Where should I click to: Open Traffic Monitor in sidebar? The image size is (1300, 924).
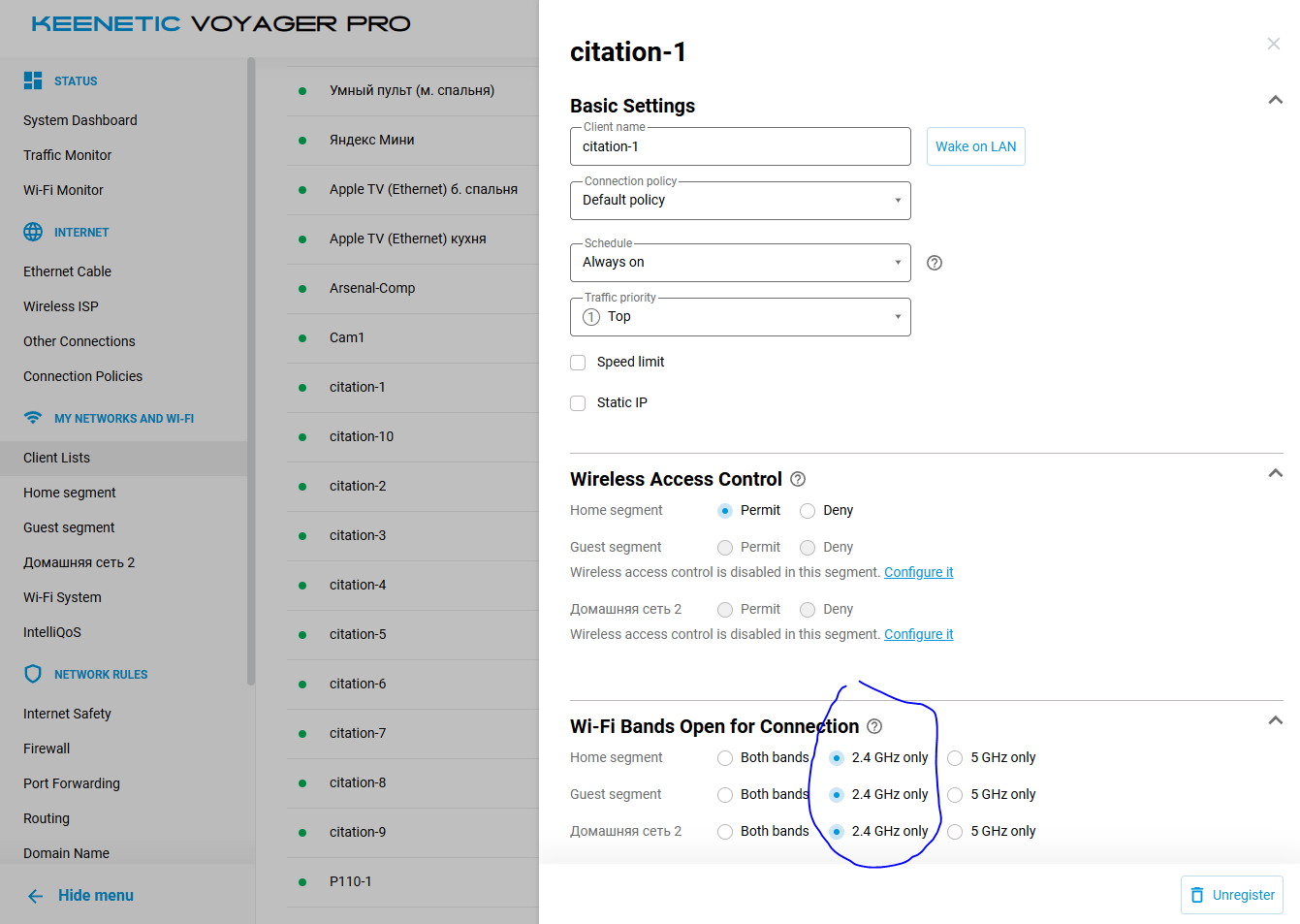[x=68, y=155]
